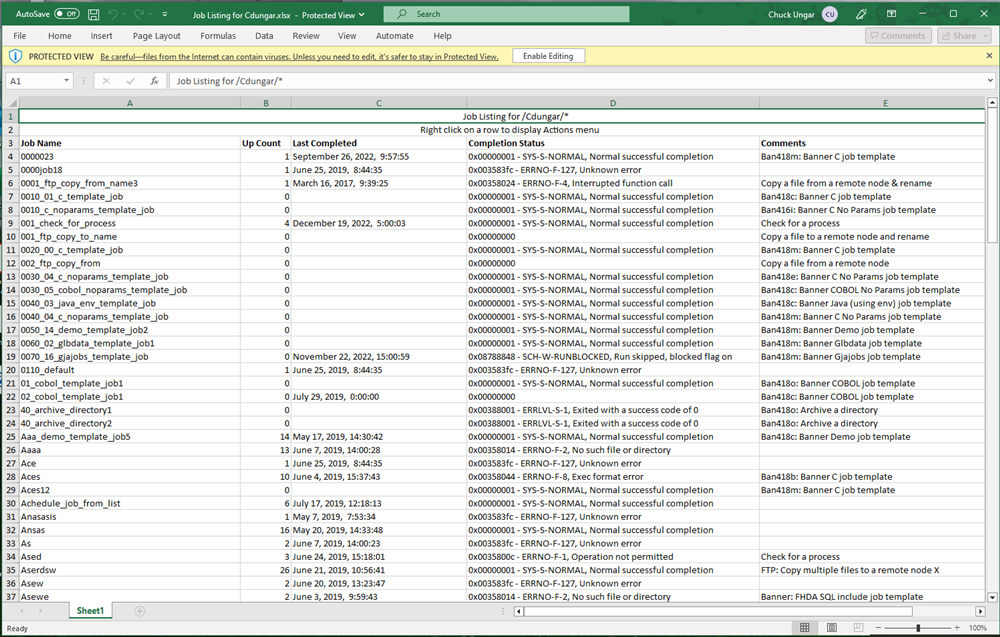Image resolution: width=1000 pixels, height=637 pixels.
Task: Click the Insert Function fx icon
Action: click(154, 81)
